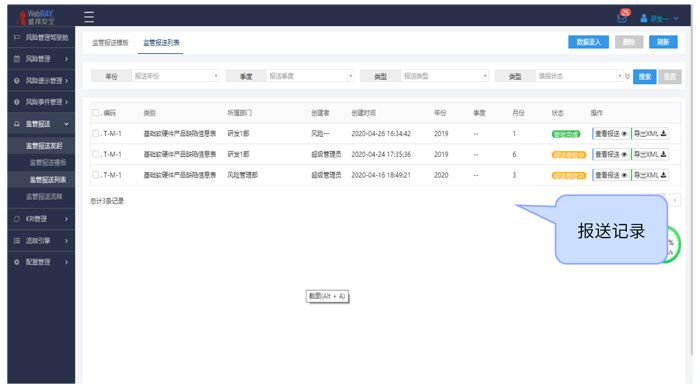Check the first row T-M-1 checkbox
This screenshot has width=700, height=387.
(95, 133)
